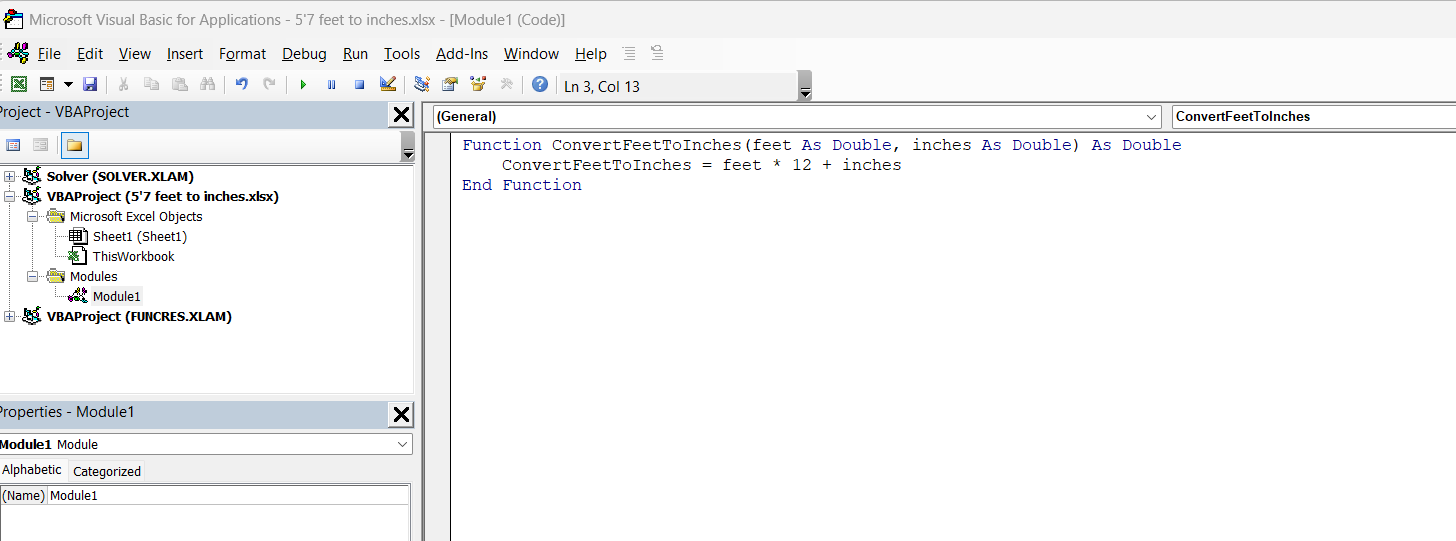Open the Project Explorer icon
This screenshot has height=541, width=1456.
tap(422, 85)
